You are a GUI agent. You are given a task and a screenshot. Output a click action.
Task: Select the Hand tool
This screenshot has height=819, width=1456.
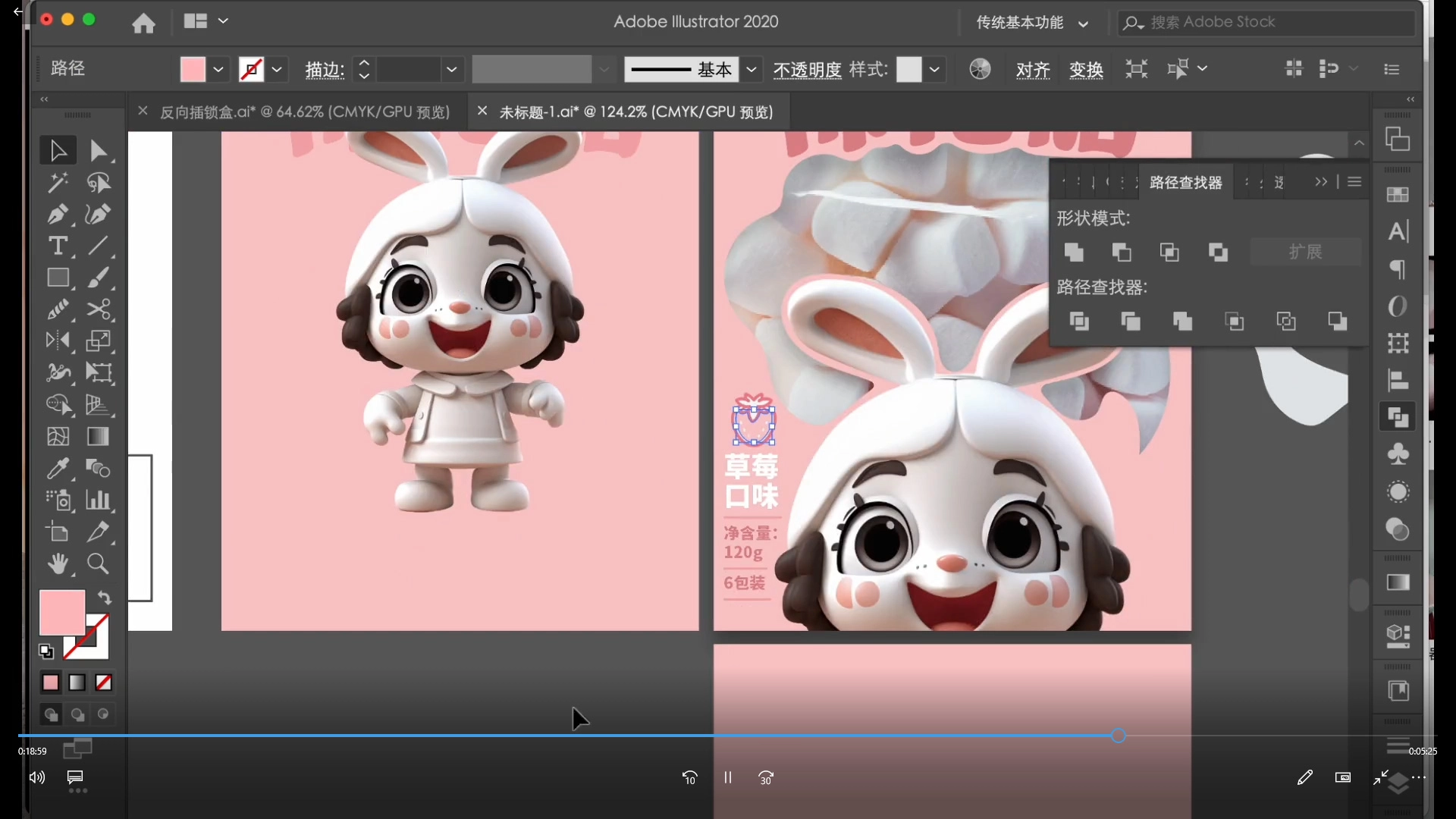[x=58, y=563]
